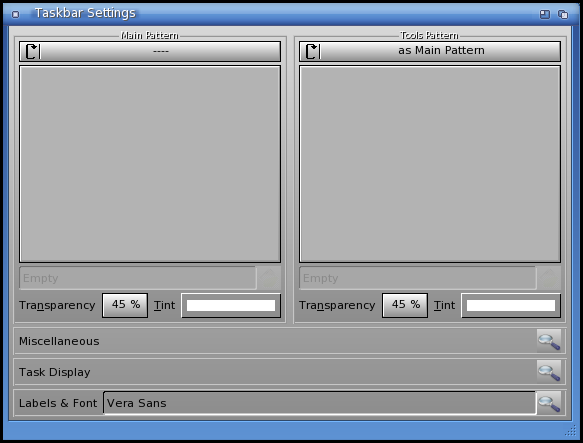Viewport: 583px width, 443px height.
Task: Open Miscellaneous settings via magnifier icon
Action: 549,341
